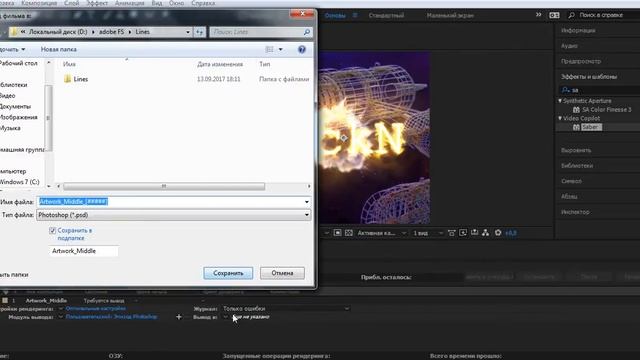This screenshot has height=360, width=640.
Task: Click the Сохранить button
Action: pos(228,273)
